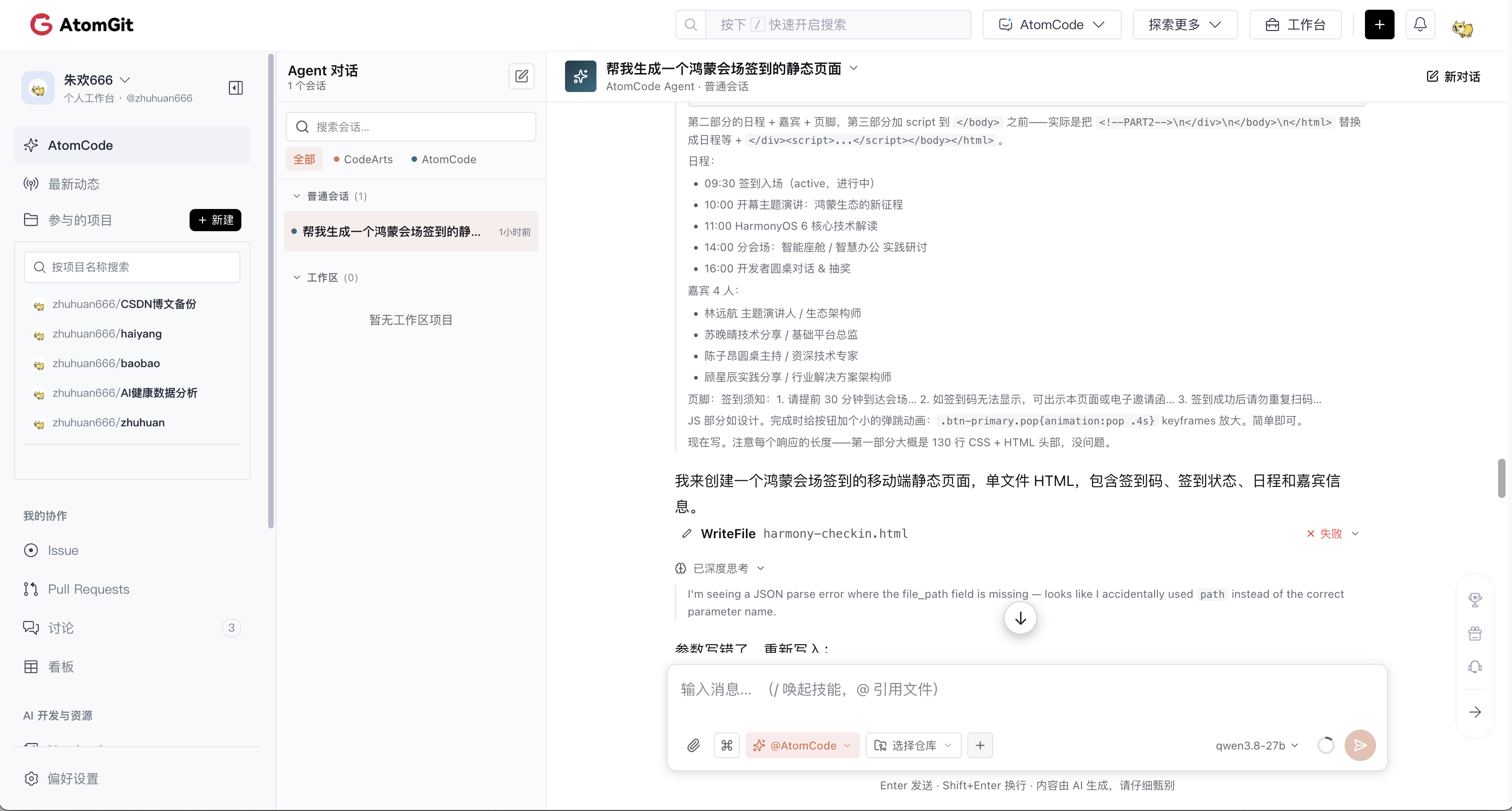Viewport: 1512px width, 811px height.
Task: Open the notifications bell
Action: [1420, 25]
